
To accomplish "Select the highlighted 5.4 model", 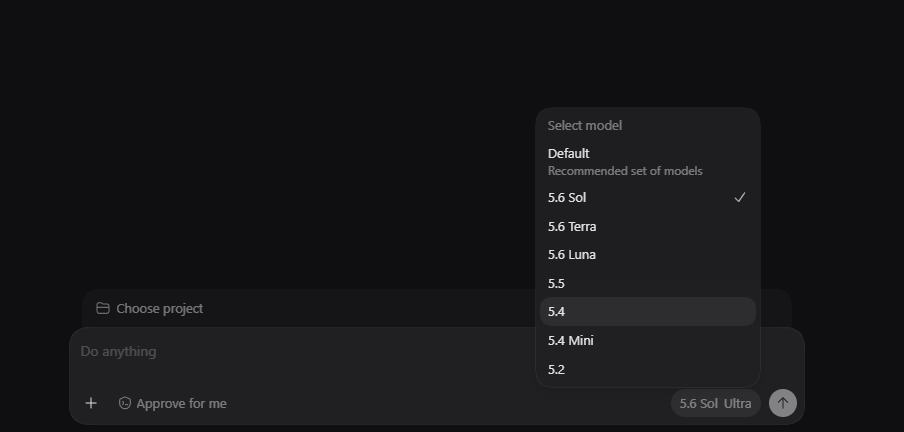I will coord(647,311).
